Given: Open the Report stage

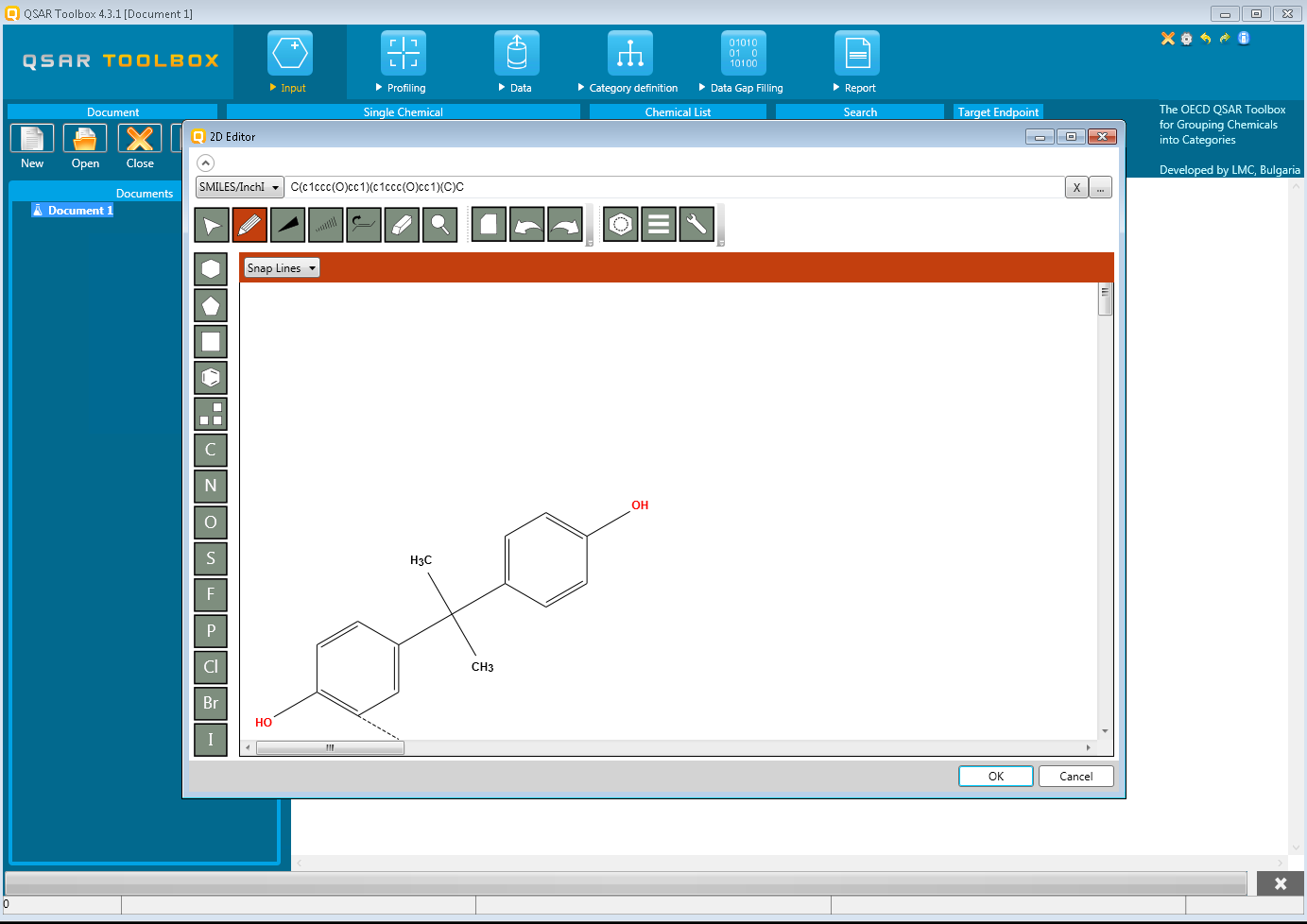Looking at the screenshot, I should (857, 62).
